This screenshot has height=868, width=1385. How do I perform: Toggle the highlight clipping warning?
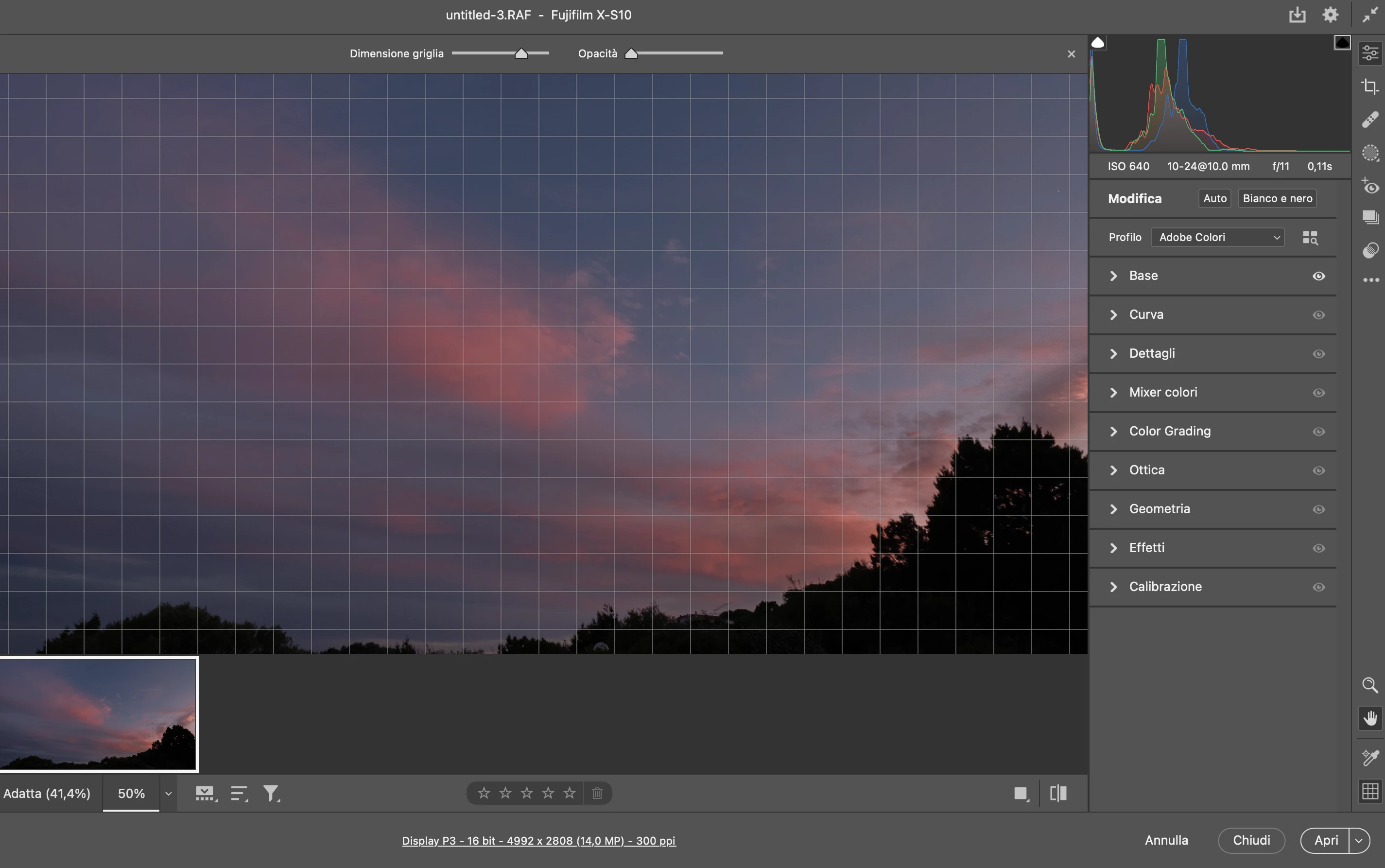1342,42
